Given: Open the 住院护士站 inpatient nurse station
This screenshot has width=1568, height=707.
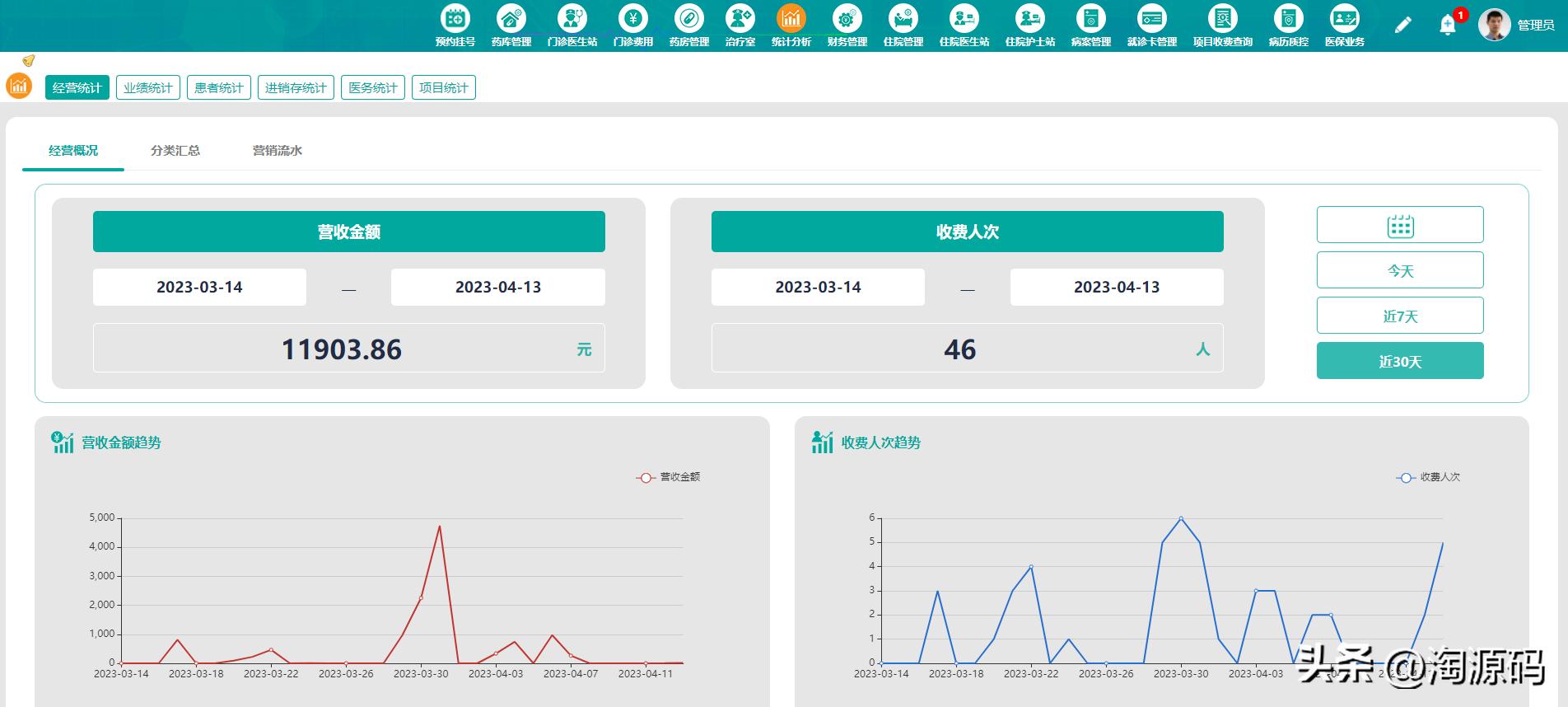Looking at the screenshot, I should [1029, 25].
